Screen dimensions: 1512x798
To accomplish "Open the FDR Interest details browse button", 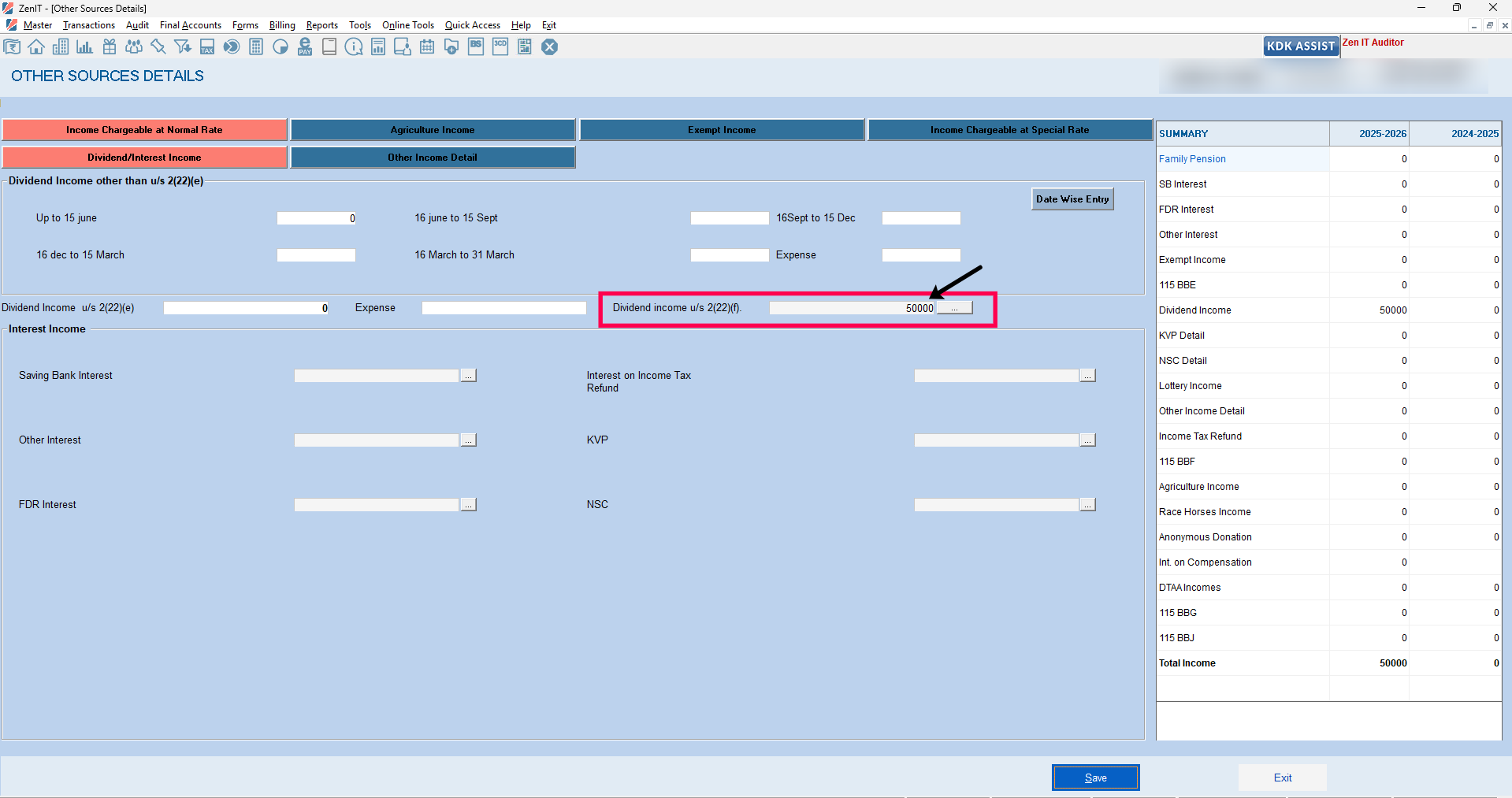I will pyautogui.click(x=469, y=505).
